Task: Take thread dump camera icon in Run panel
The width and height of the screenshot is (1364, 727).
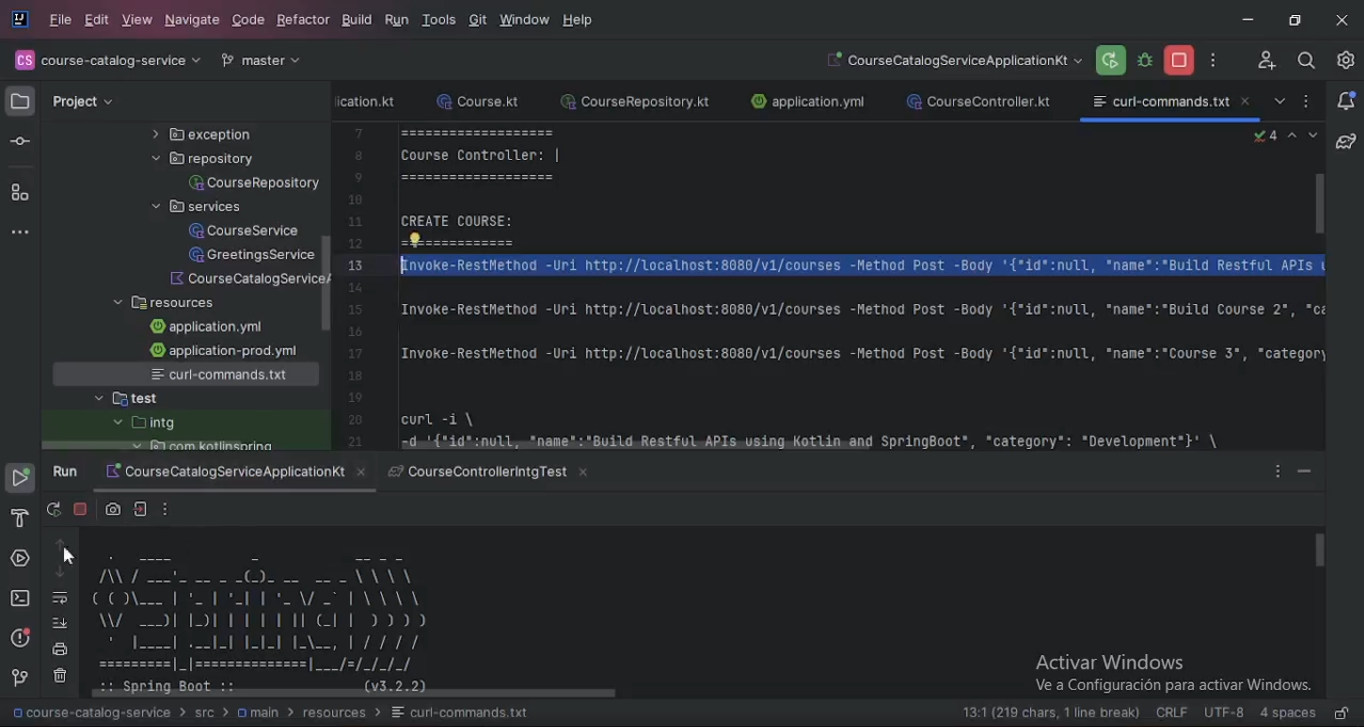Action: point(113,509)
